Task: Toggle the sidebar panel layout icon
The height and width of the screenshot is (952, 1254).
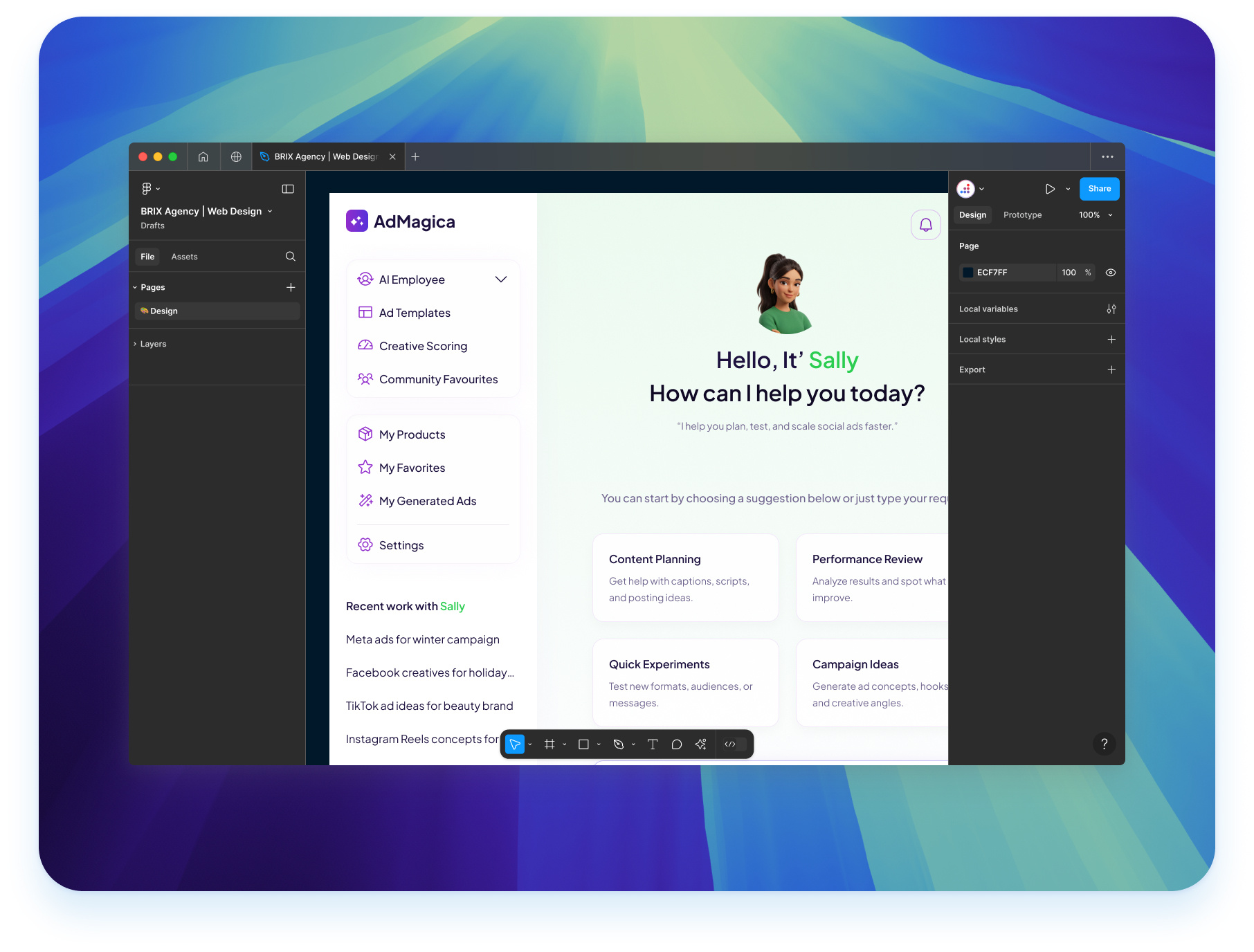Action: [288, 189]
